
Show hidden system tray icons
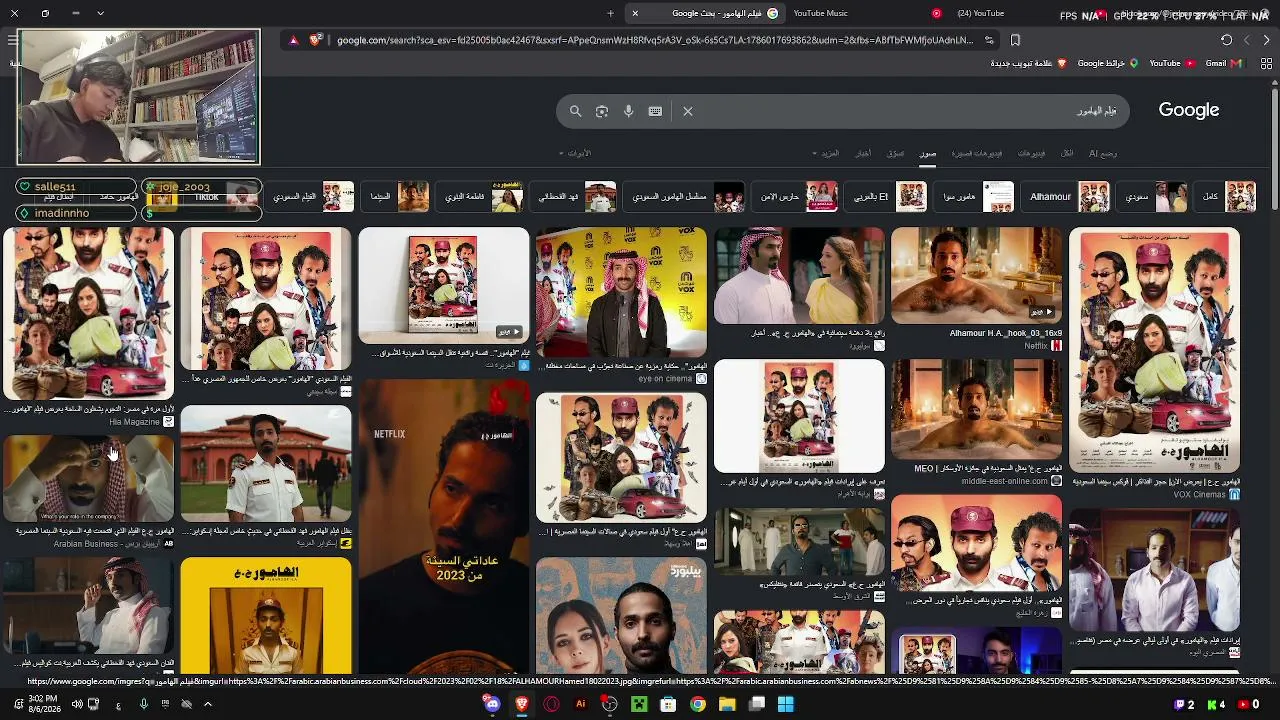208,704
